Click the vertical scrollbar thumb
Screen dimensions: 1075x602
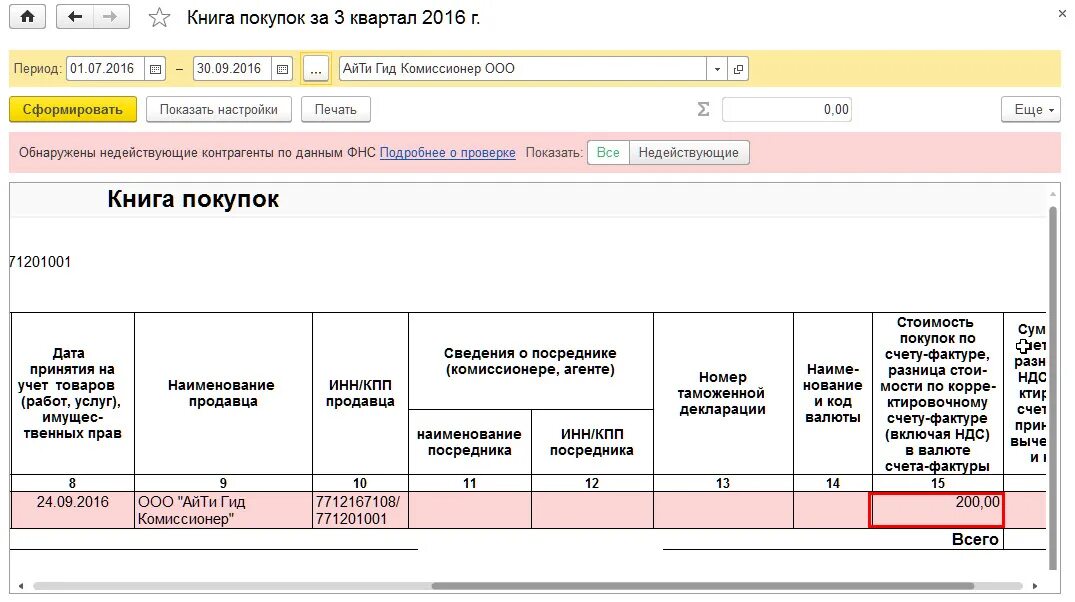1054,387
